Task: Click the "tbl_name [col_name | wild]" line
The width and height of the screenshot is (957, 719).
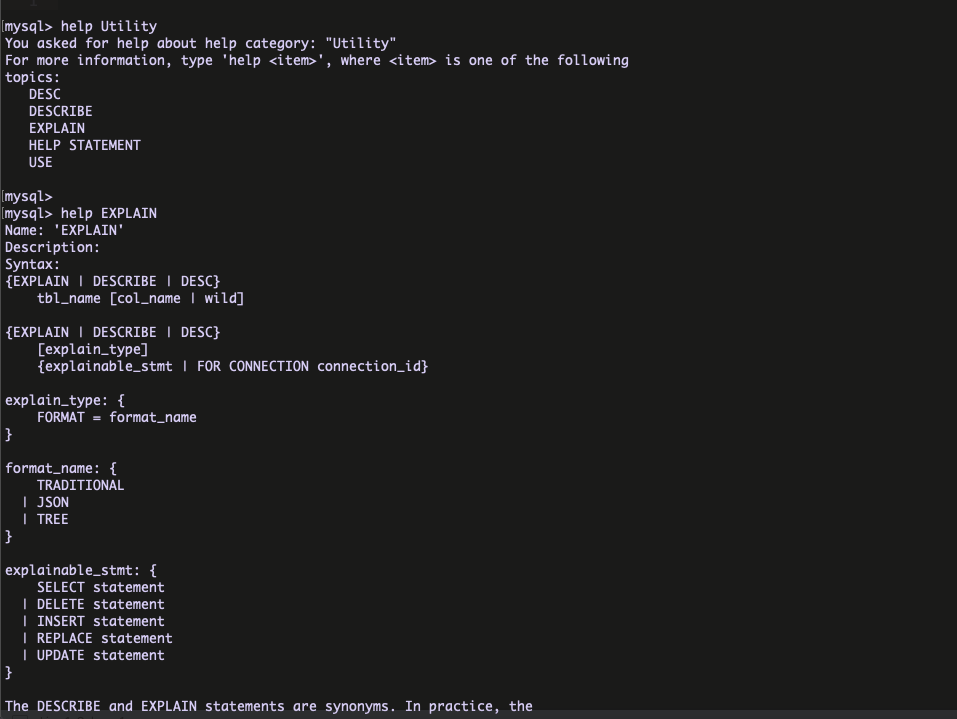Action: [x=140, y=298]
